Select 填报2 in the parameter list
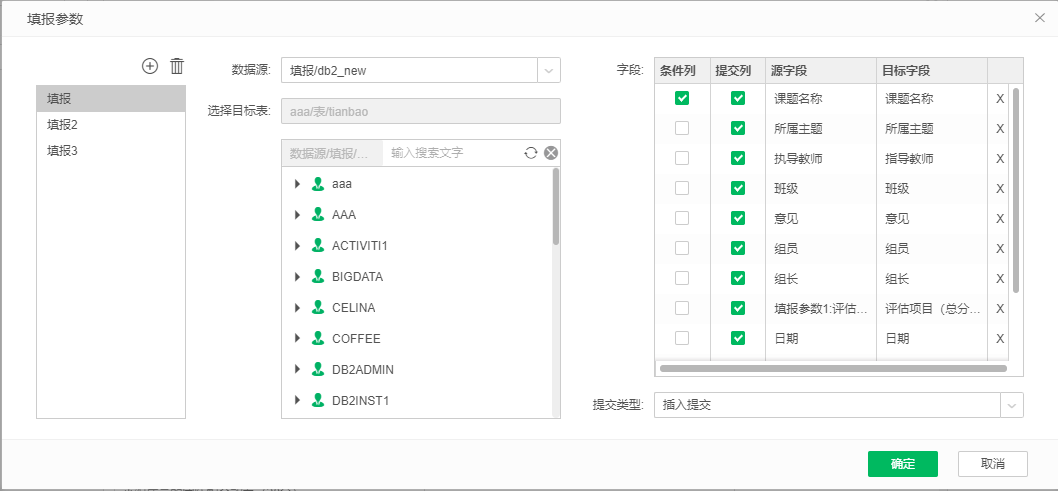The height and width of the screenshot is (491, 1058). pyautogui.click(x=62, y=125)
